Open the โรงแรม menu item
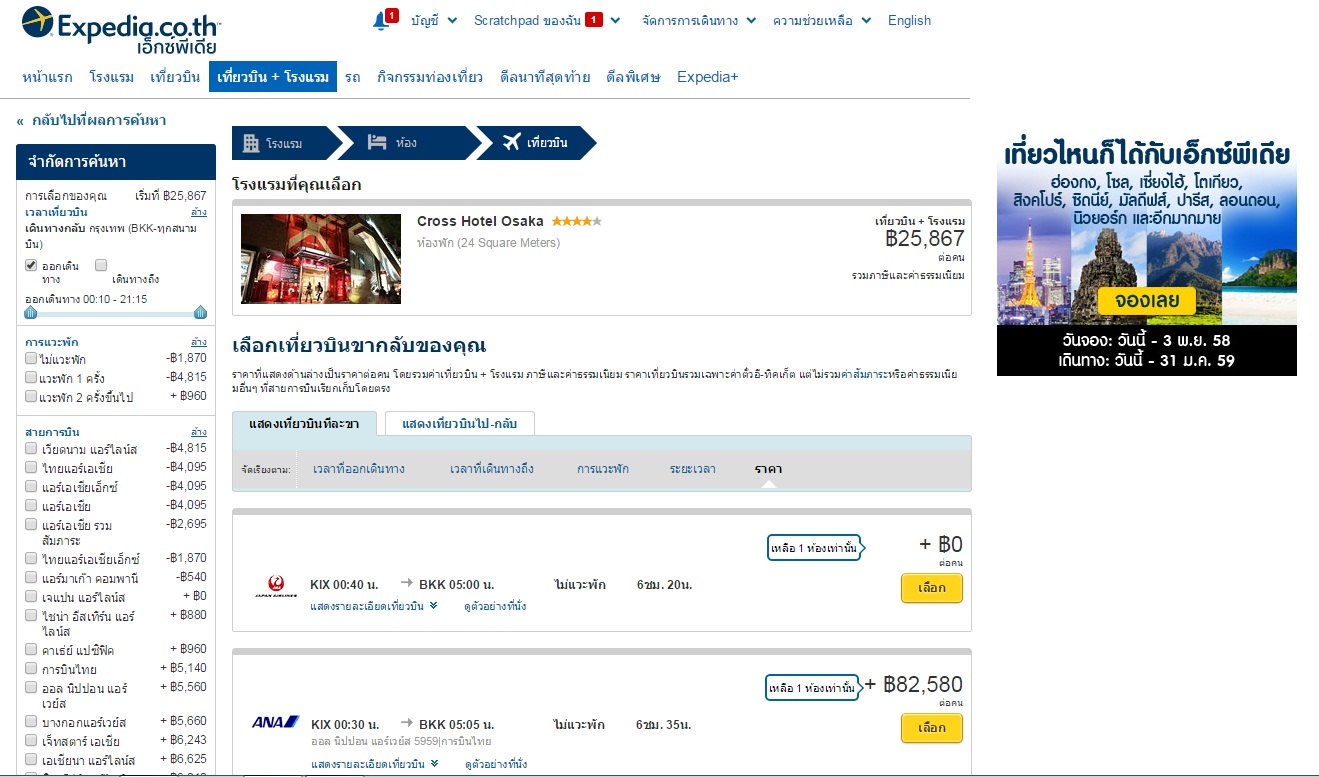Screen dimensions: 1319x777 pyautogui.click(x=112, y=77)
